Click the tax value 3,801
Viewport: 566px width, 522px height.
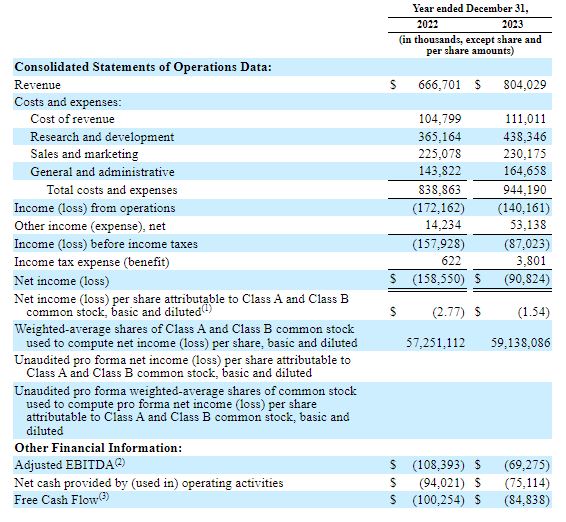531,261
